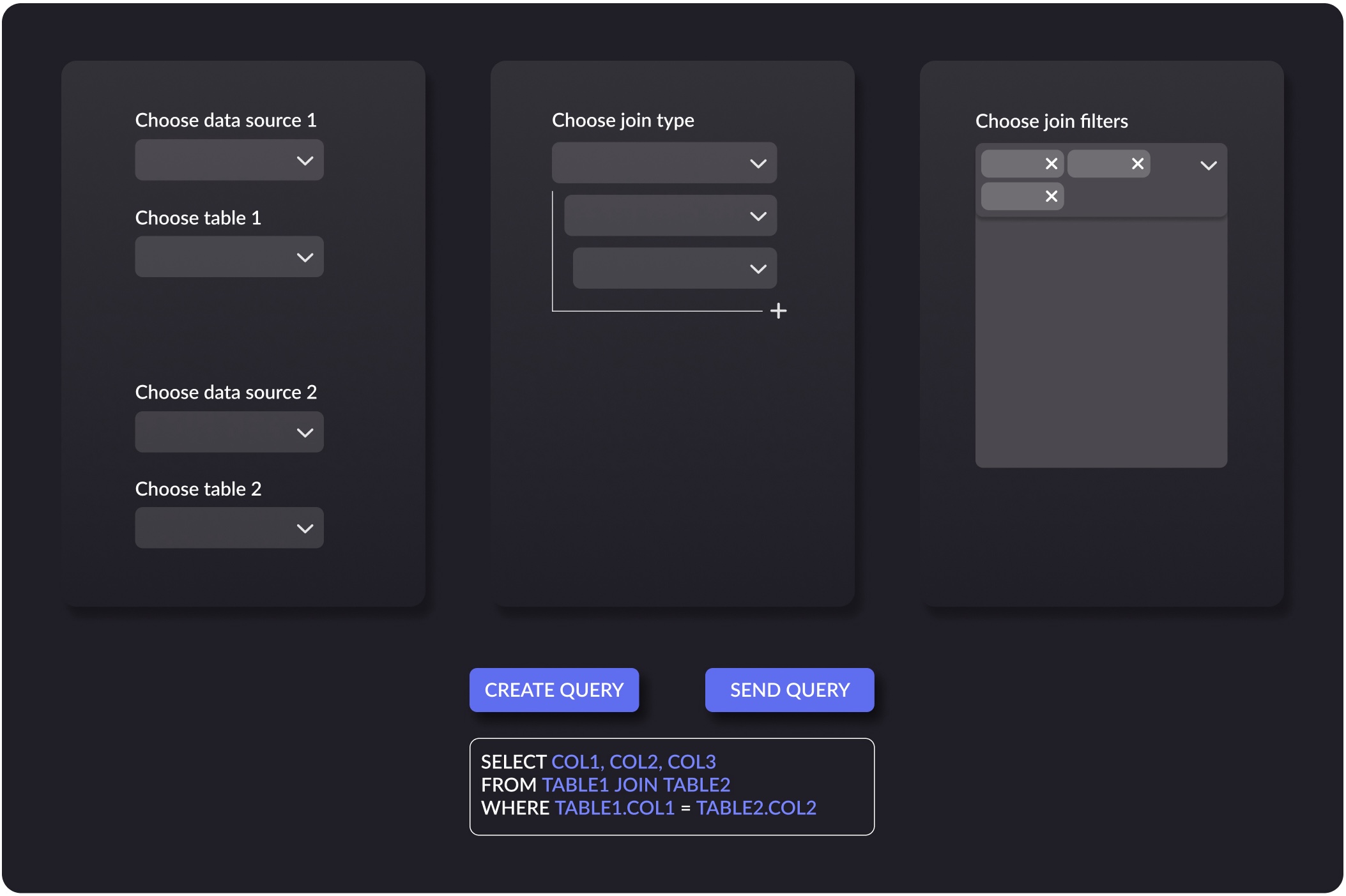
Task: Open the join type dropdown
Action: point(664,163)
